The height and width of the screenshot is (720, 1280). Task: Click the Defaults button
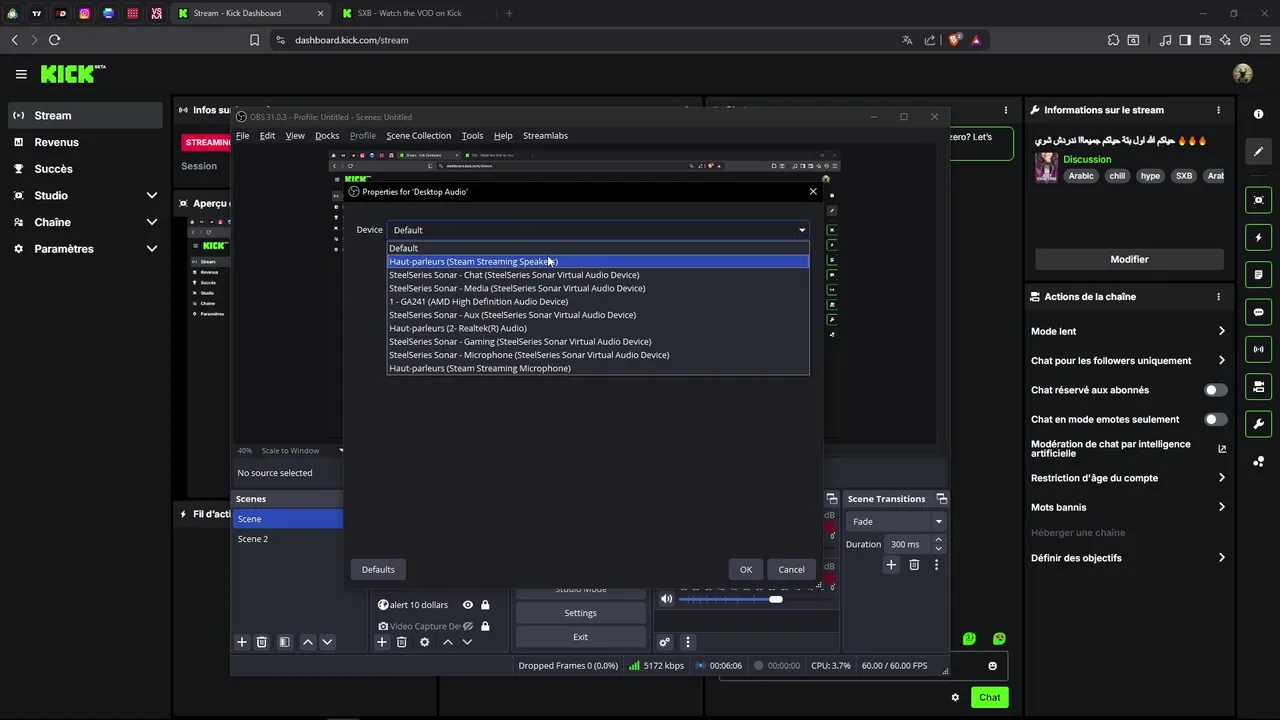click(378, 570)
